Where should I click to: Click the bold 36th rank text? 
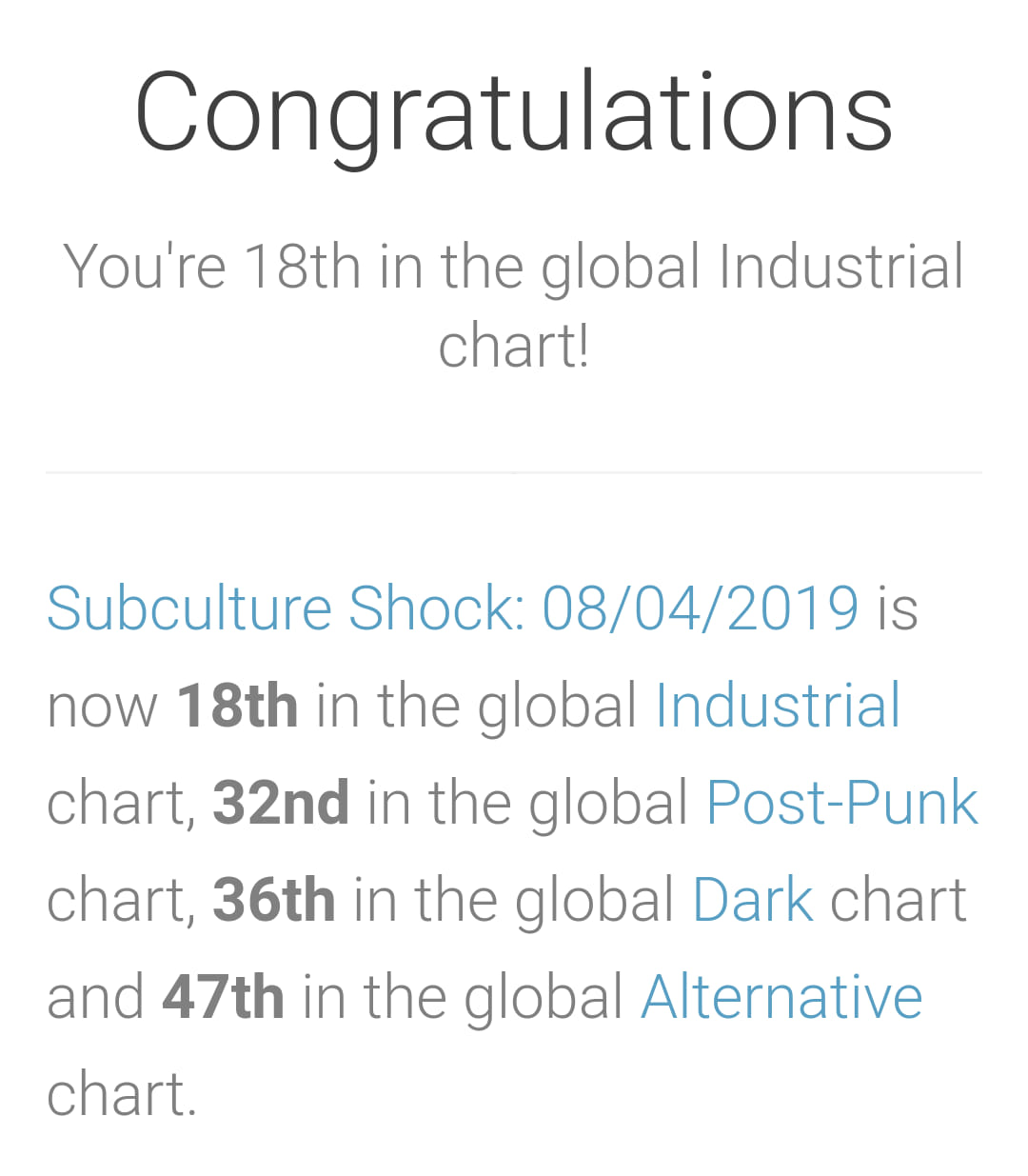click(x=274, y=900)
